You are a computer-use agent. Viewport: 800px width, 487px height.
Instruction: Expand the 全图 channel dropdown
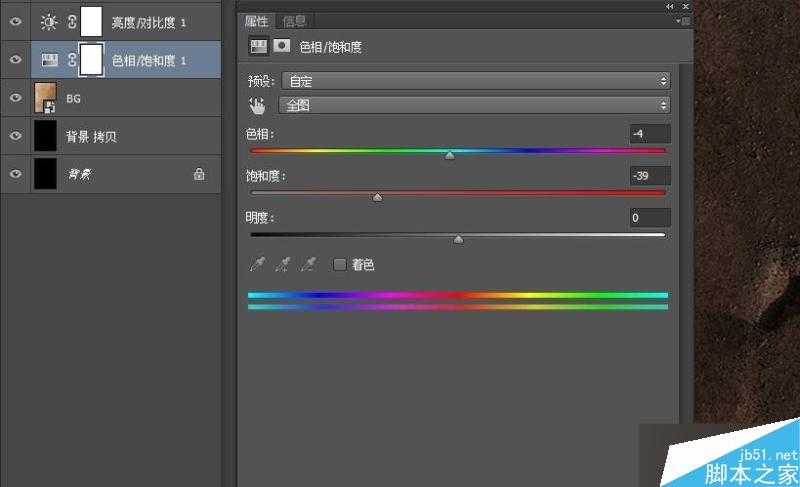[475, 105]
